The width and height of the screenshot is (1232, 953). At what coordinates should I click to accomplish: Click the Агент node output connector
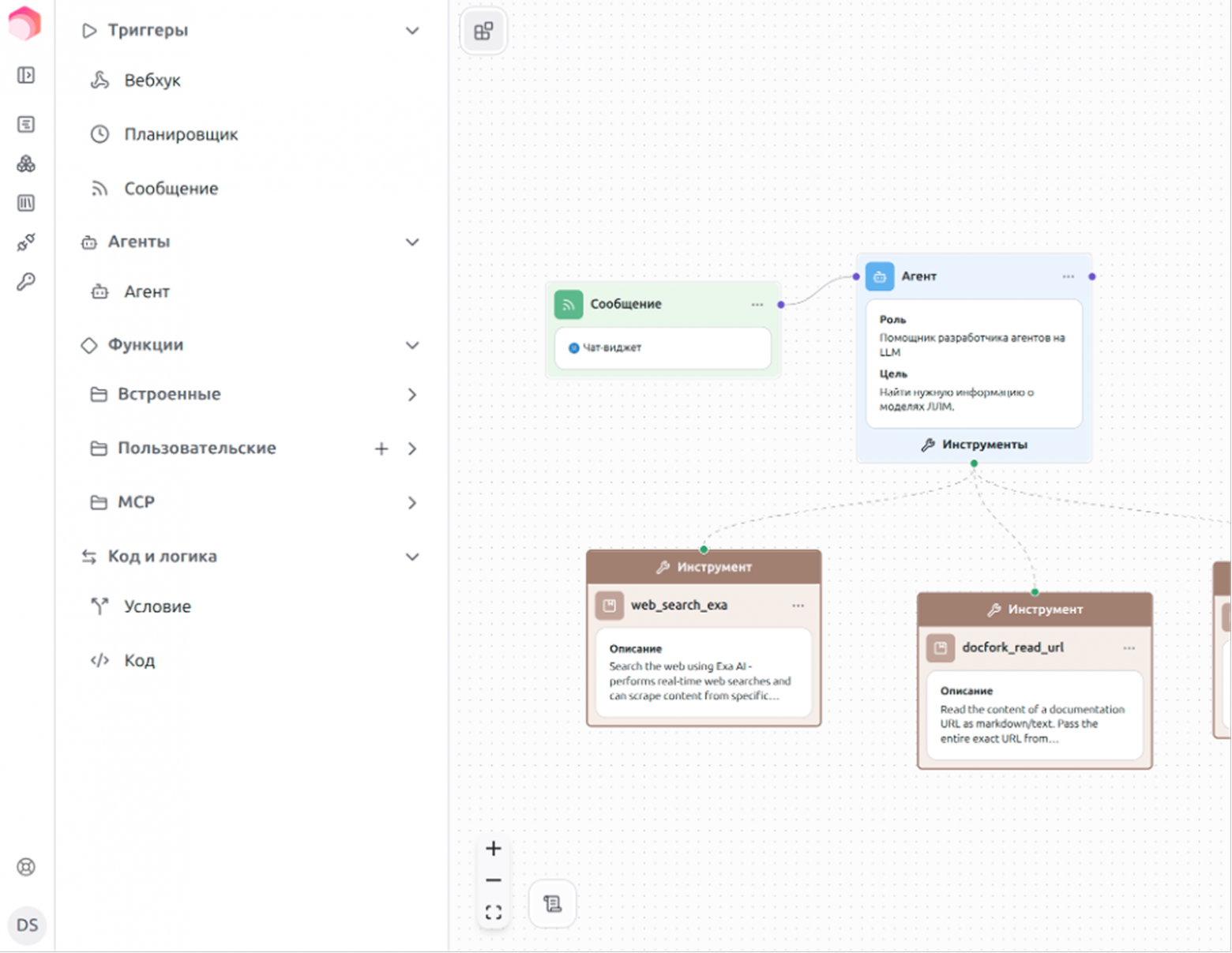pyautogui.click(x=1092, y=276)
